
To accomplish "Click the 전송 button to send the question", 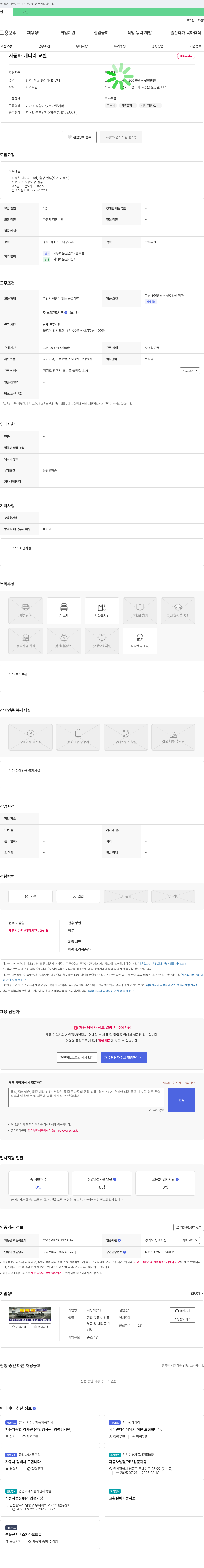I will [x=181, y=1100].
